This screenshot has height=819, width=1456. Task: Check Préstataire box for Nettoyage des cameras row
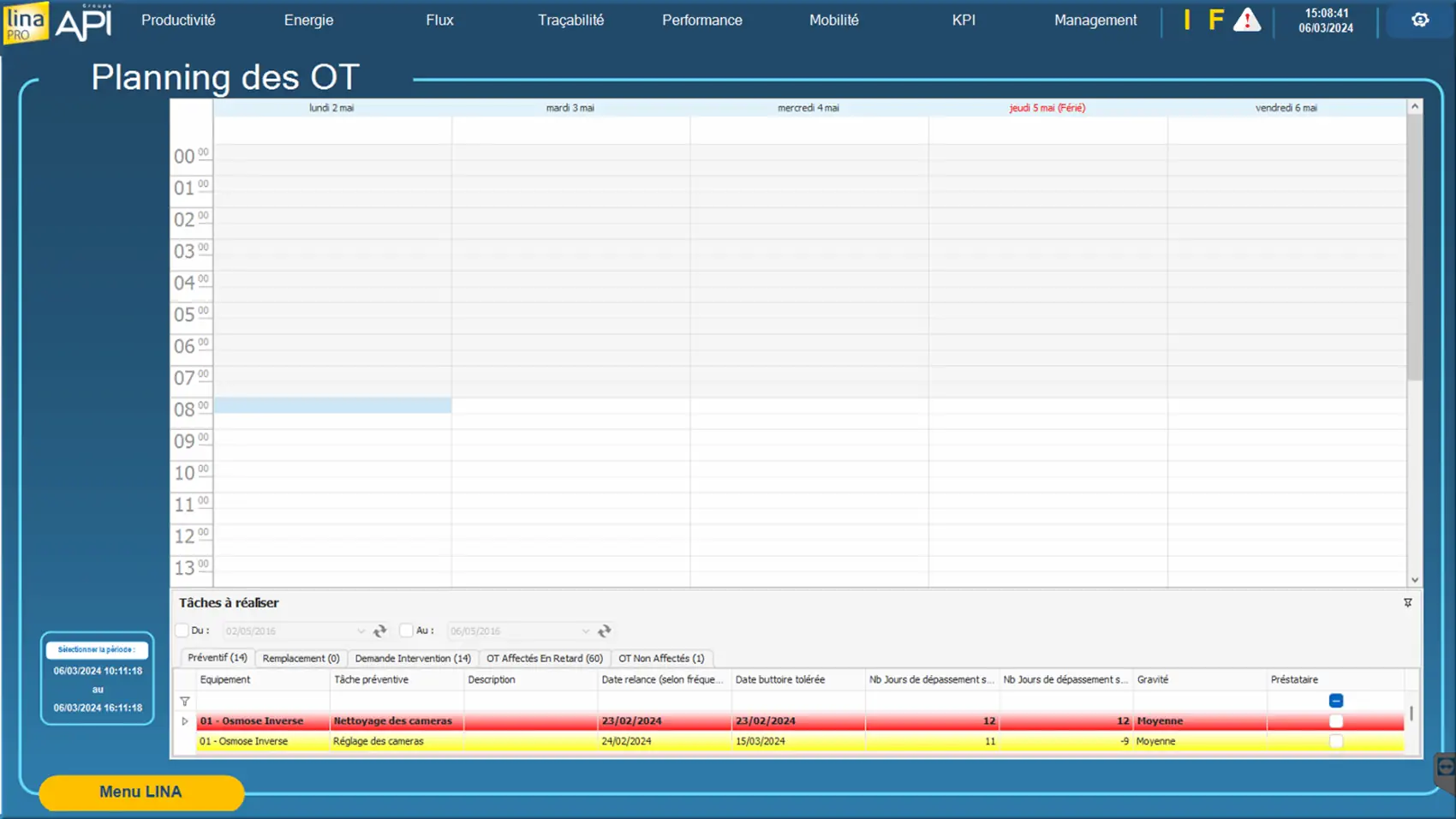pyautogui.click(x=1335, y=721)
